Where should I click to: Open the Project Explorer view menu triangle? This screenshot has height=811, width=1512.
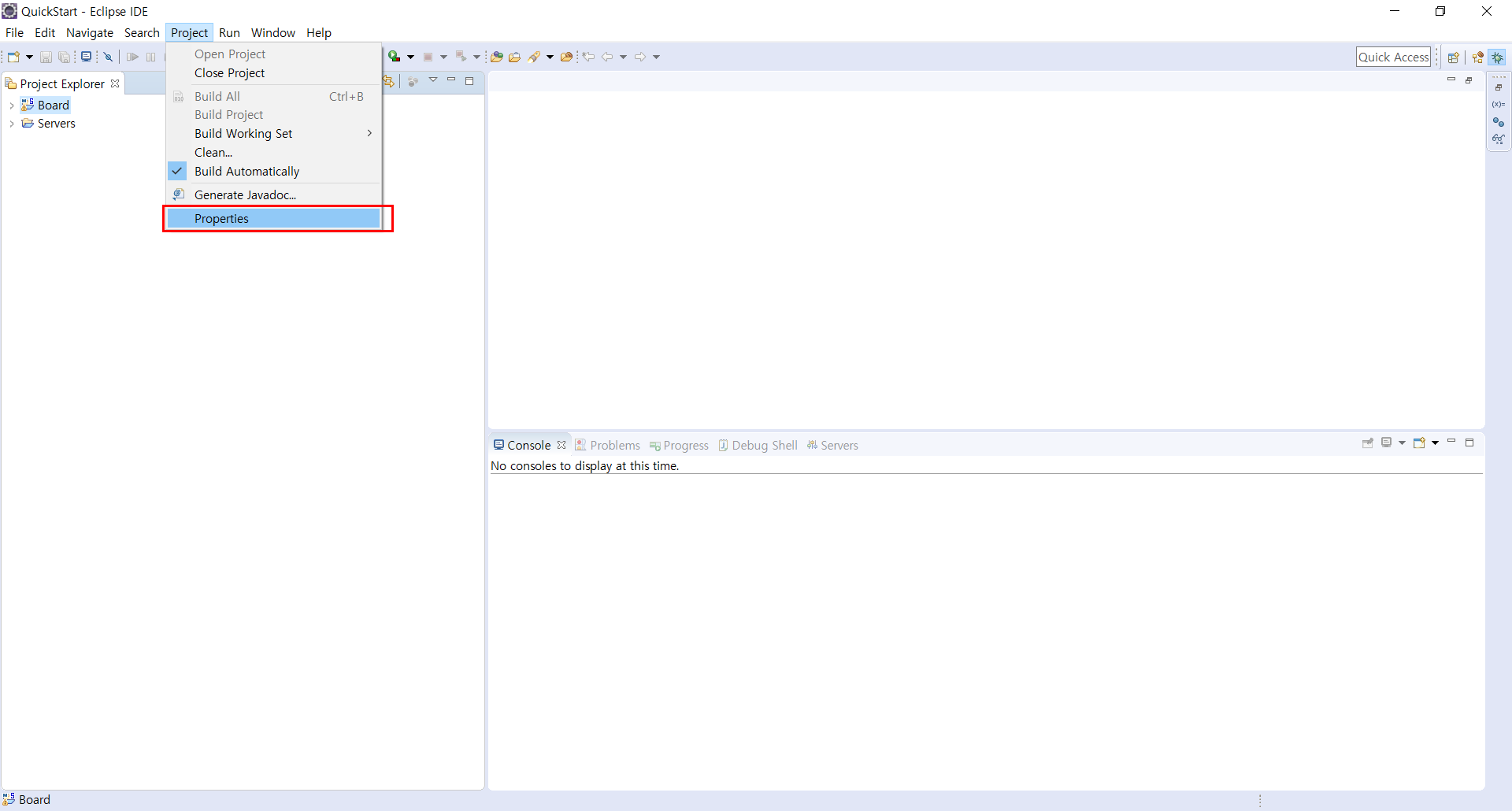click(433, 80)
